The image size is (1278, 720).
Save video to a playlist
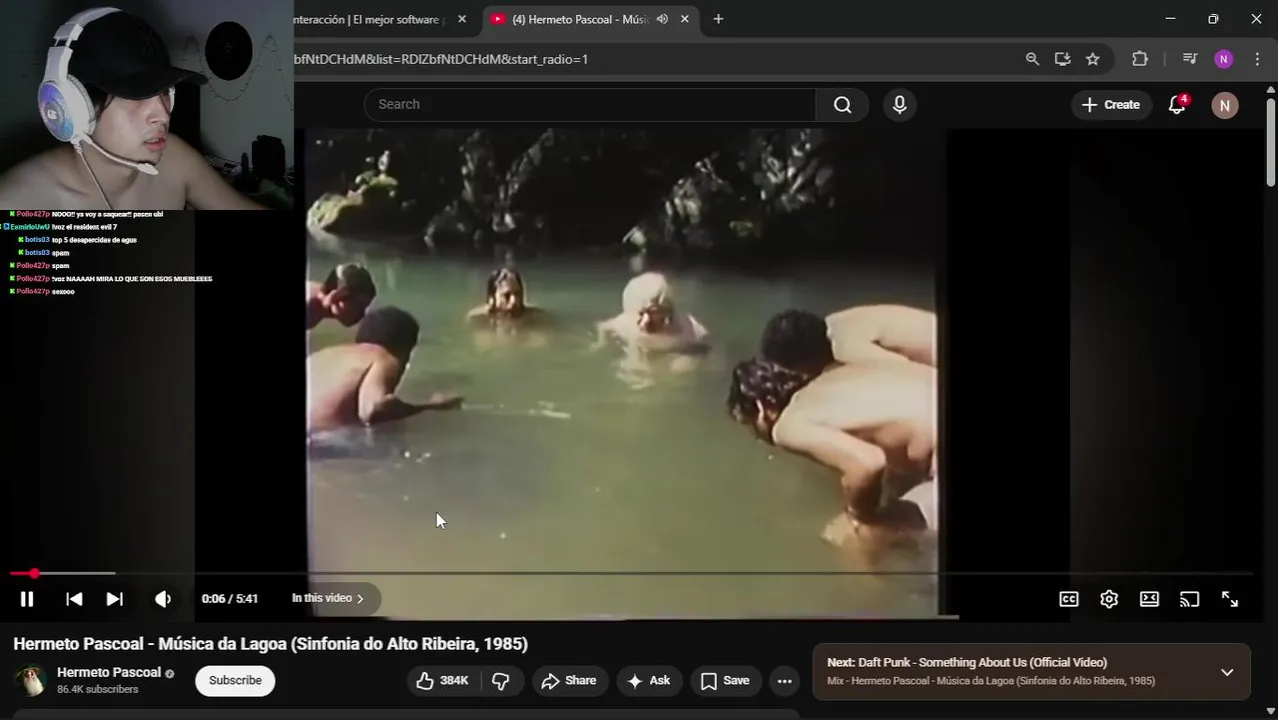(x=726, y=681)
